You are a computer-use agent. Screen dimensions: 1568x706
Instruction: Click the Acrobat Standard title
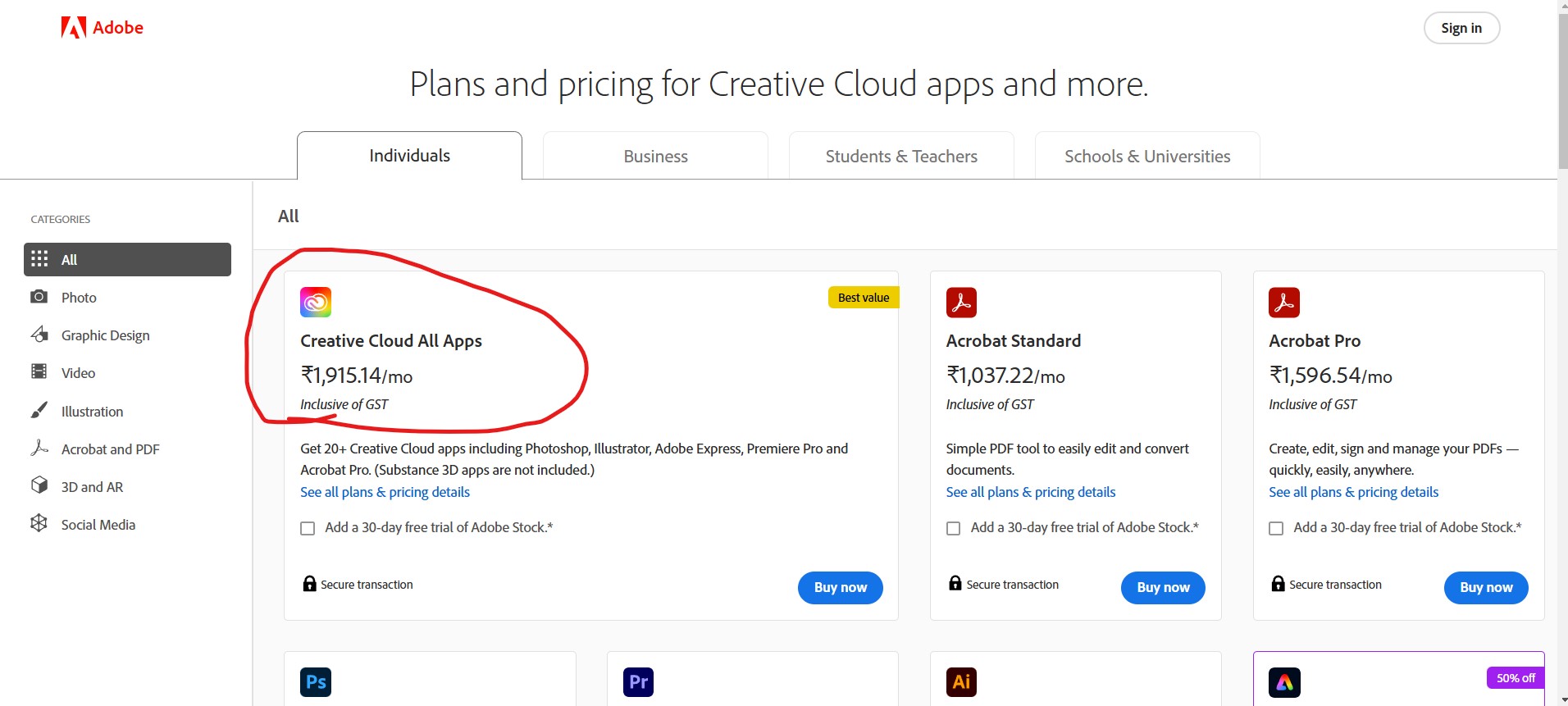point(1014,341)
